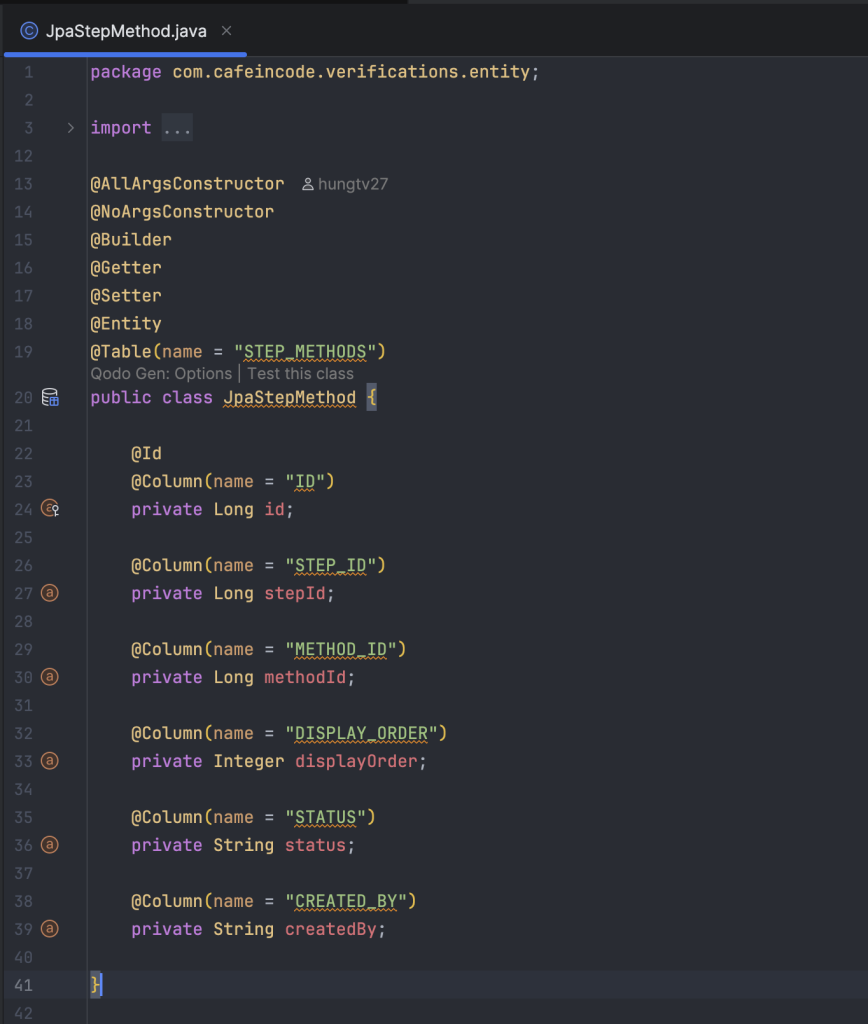This screenshot has height=1024, width=868.
Task: Click the author icon next to hungtv27
Action: pyautogui.click(x=308, y=184)
